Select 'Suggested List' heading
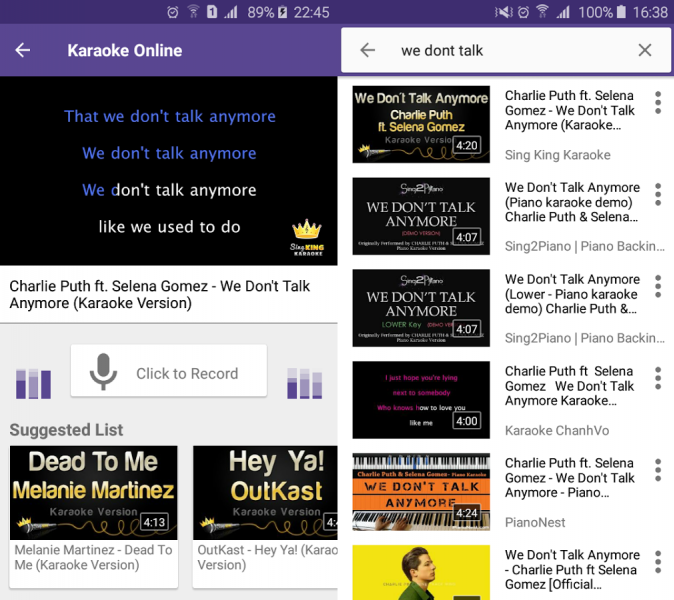 coord(66,430)
